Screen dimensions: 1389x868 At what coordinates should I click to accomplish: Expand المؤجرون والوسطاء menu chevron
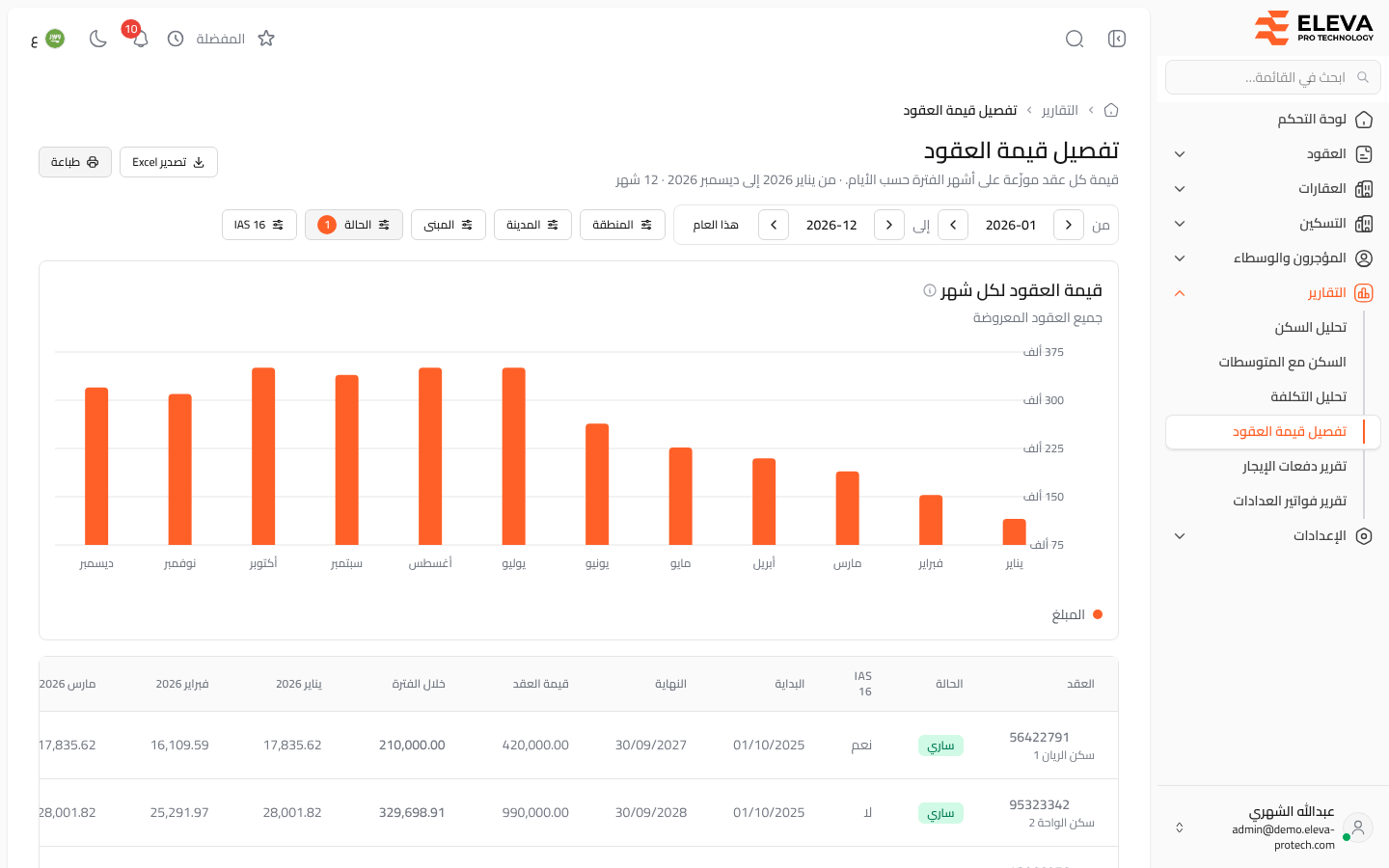coord(1180,258)
